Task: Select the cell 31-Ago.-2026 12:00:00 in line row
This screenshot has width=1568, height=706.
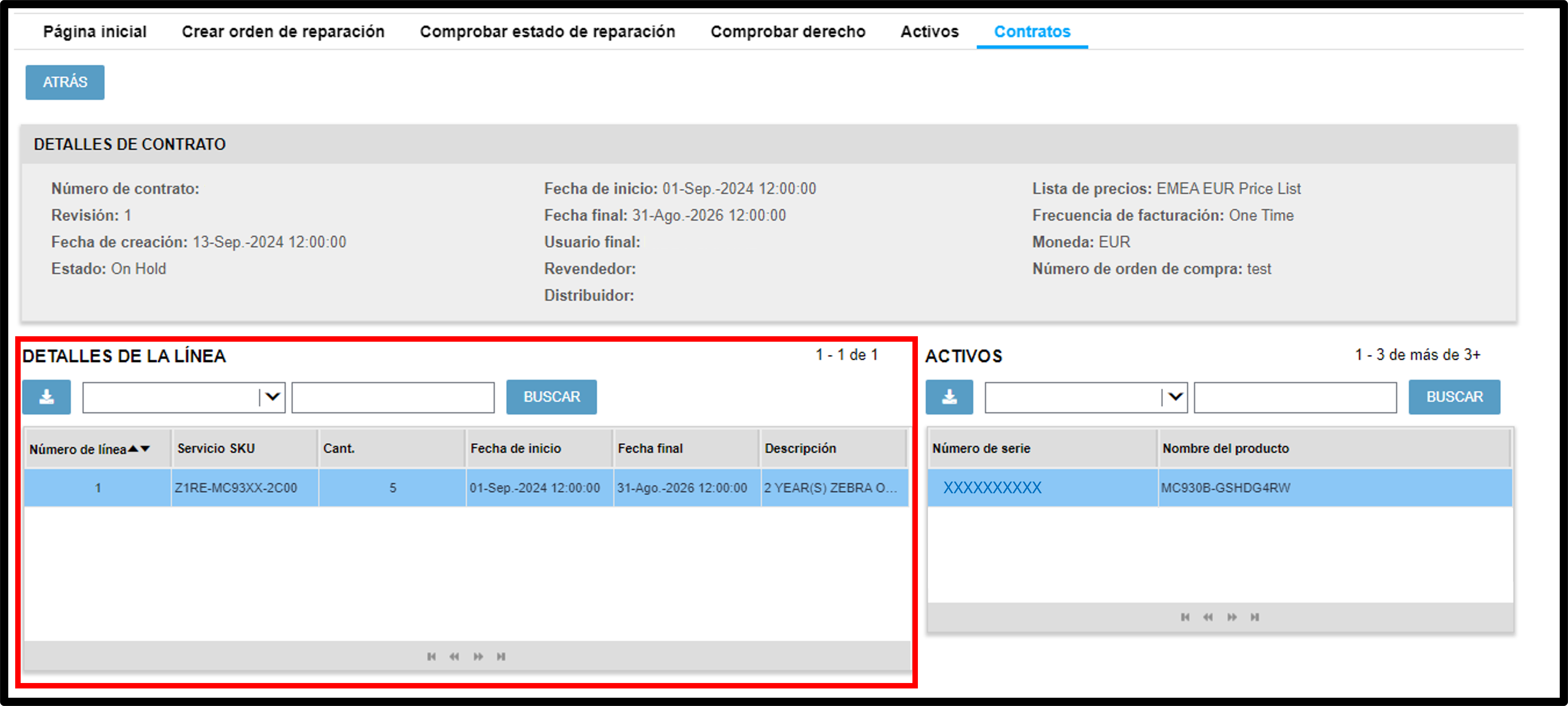Action: click(x=687, y=487)
